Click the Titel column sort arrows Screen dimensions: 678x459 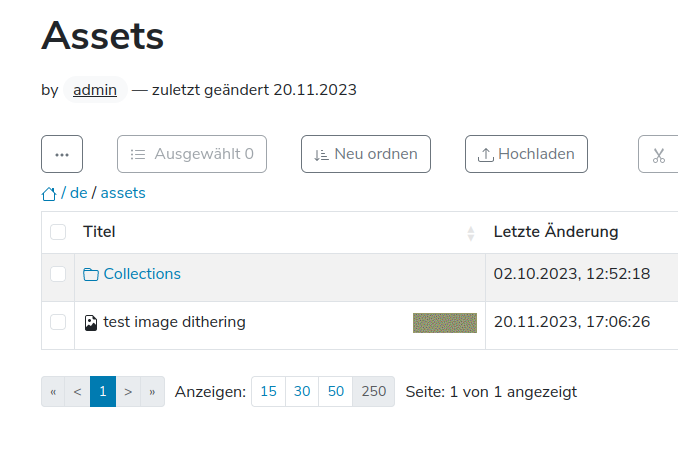coord(471,233)
